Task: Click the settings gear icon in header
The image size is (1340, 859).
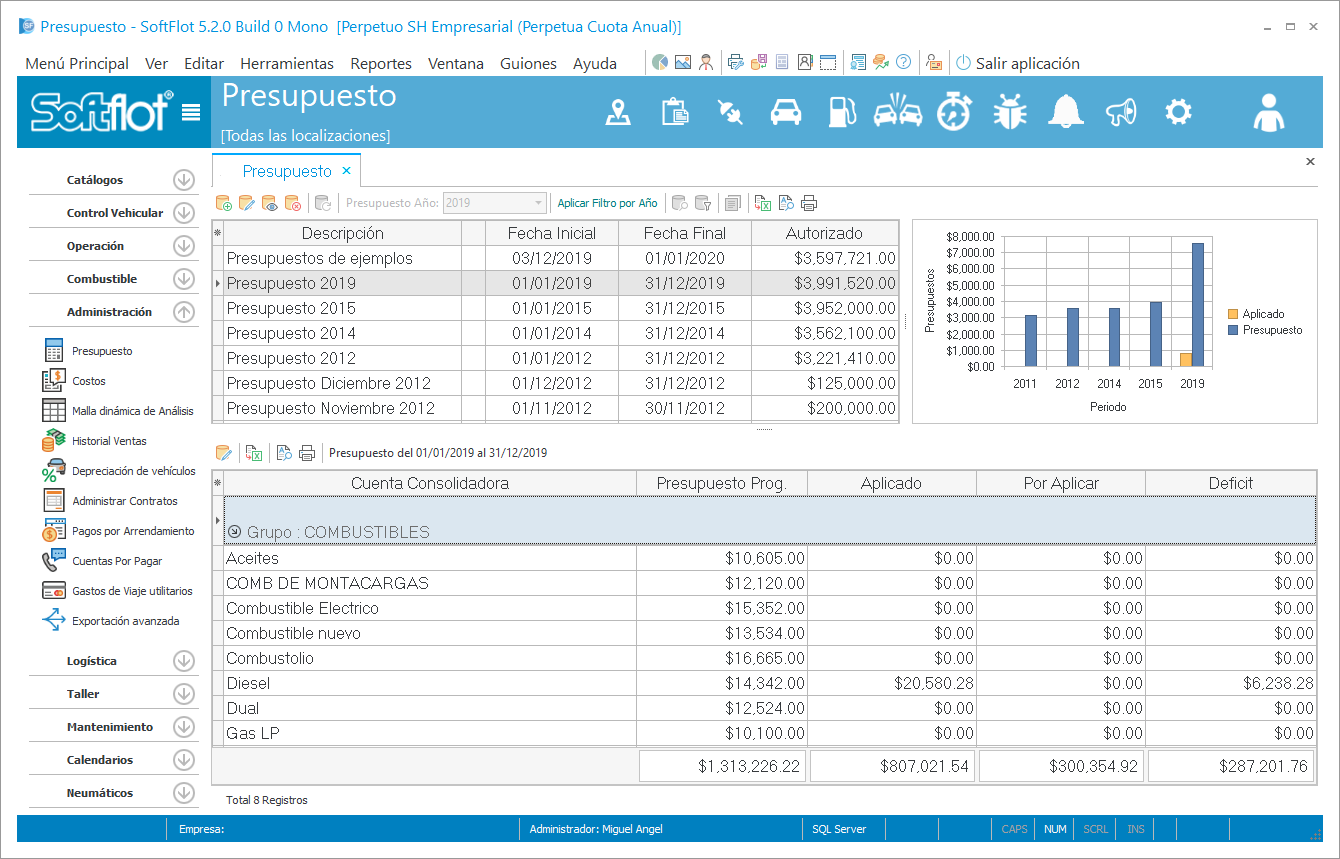Action: click(x=1178, y=112)
